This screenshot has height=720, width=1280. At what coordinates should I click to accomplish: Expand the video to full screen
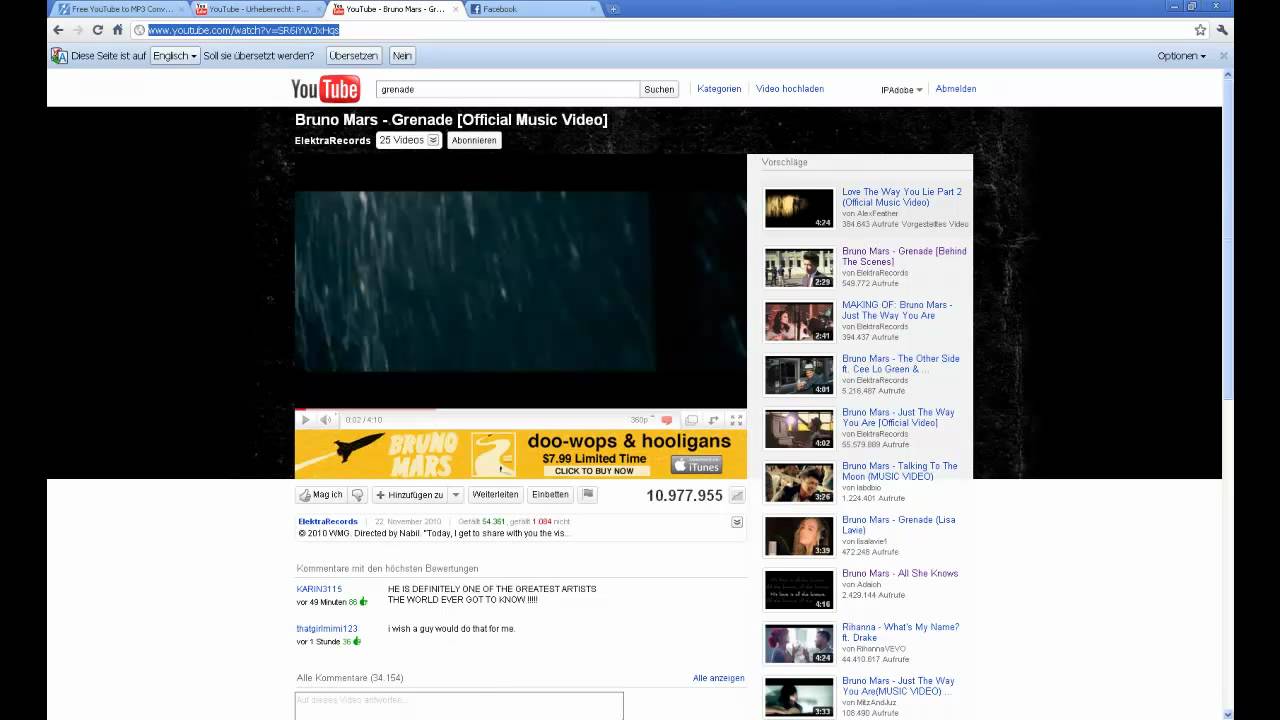point(737,420)
